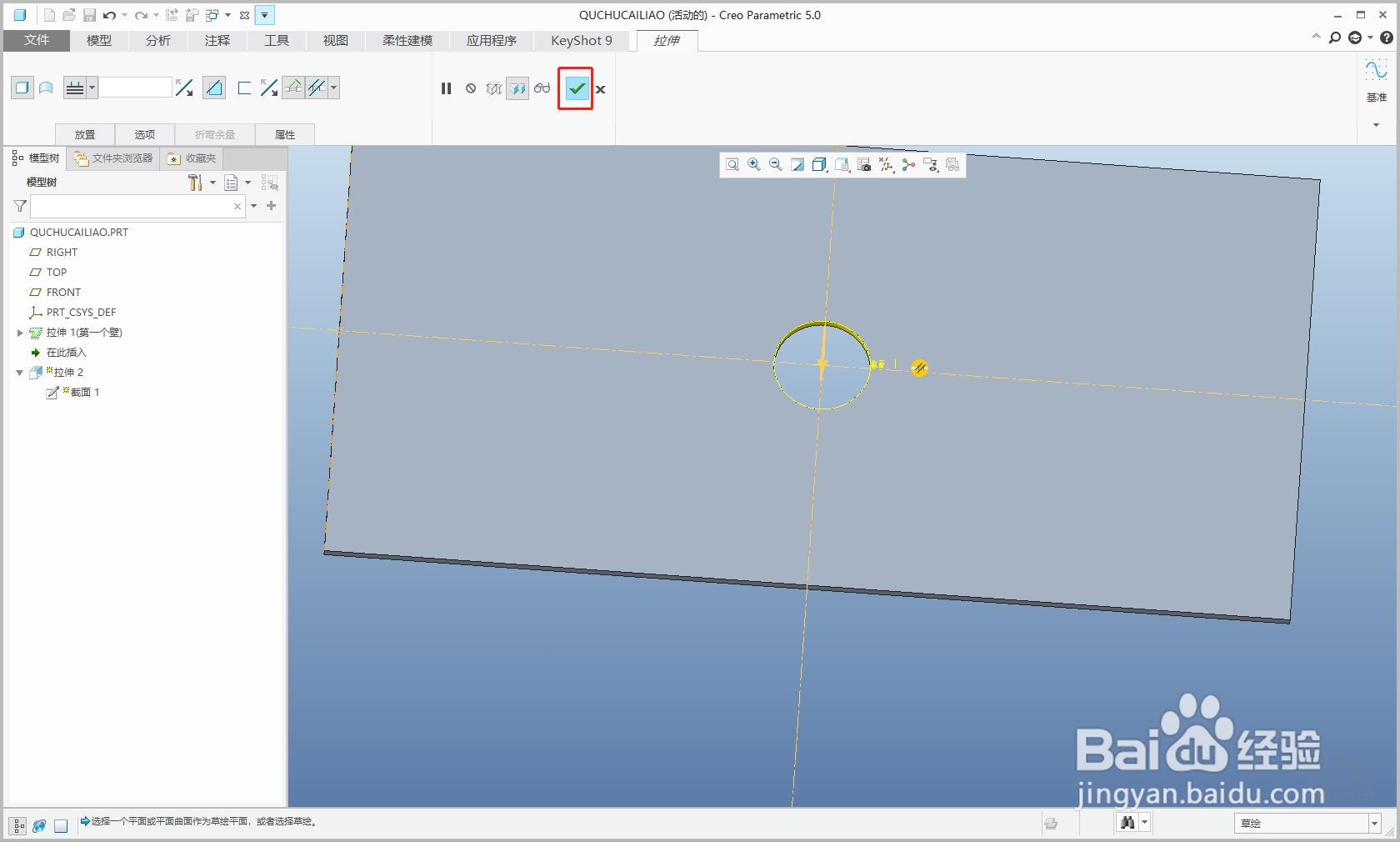Switch to the KeyShot 9 ribbon tab

pyautogui.click(x=582, y=40)
